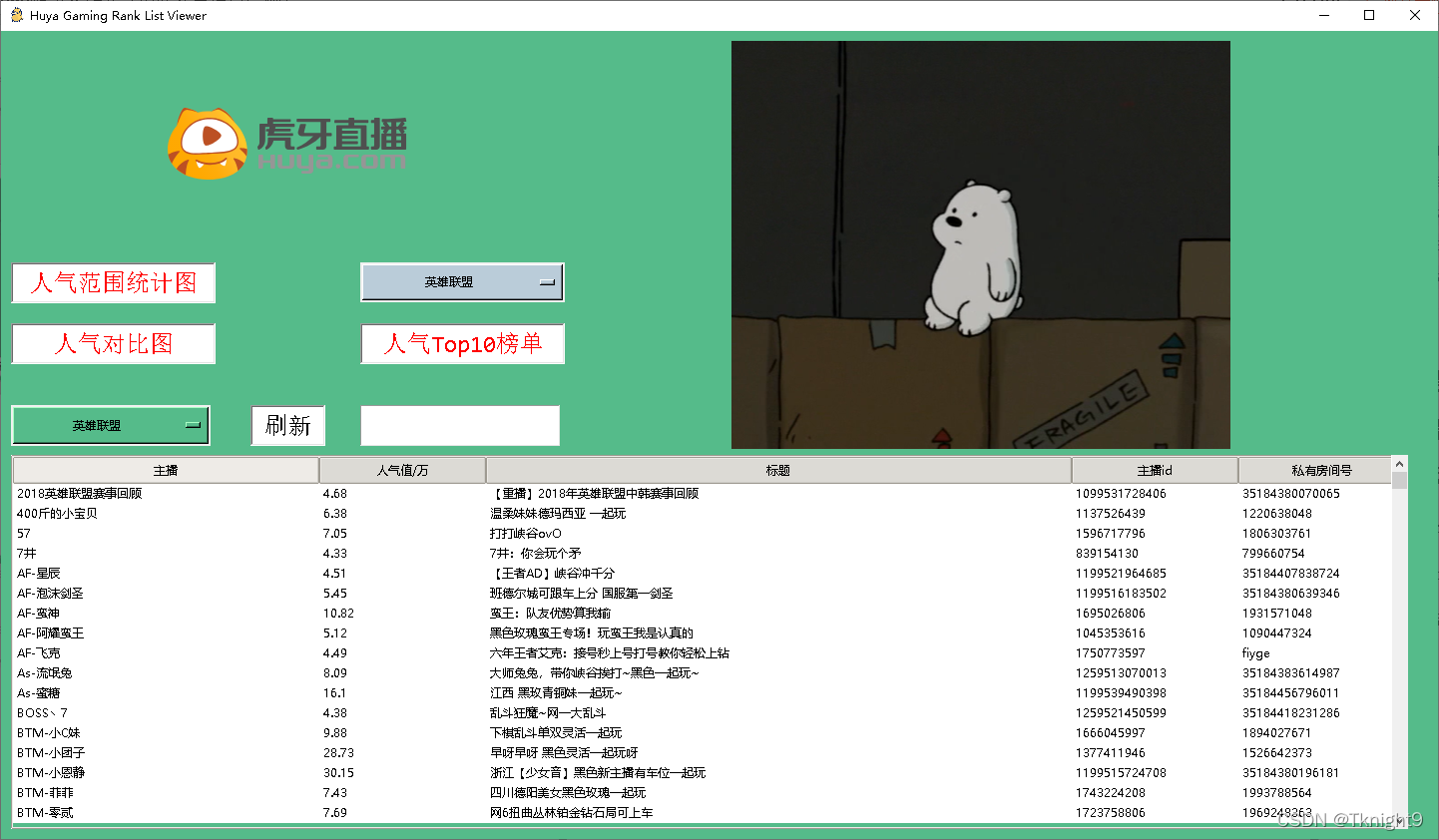Click popularity value 28.73
The width and height of the screenshot is (1439, 840).
click(x=338, y=752)
